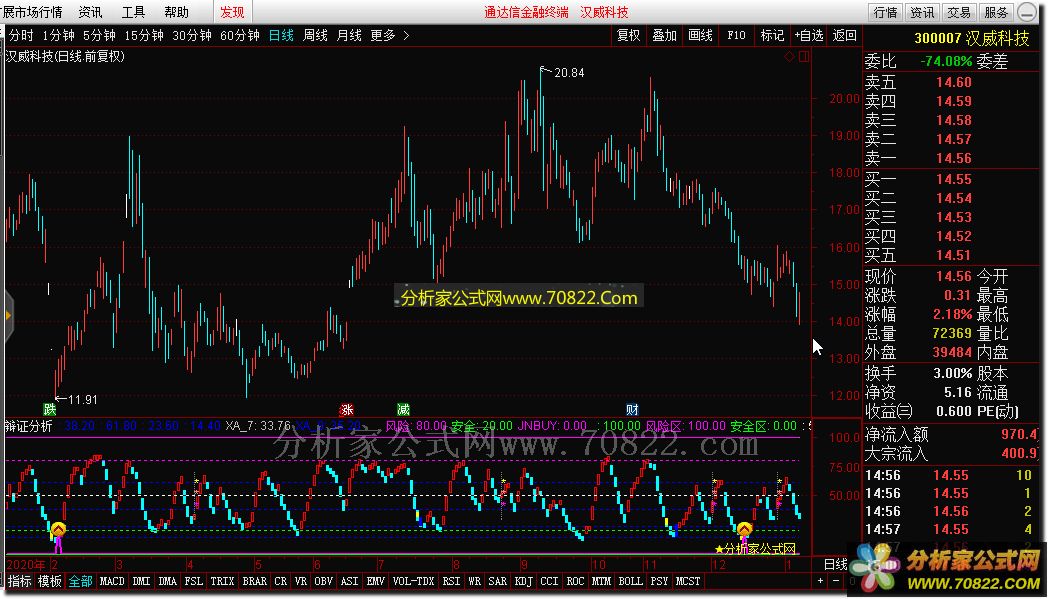Click the green 减 marker icon
Image resolution: width=1049 pixels, height=599 pixels.
[403, 410]
